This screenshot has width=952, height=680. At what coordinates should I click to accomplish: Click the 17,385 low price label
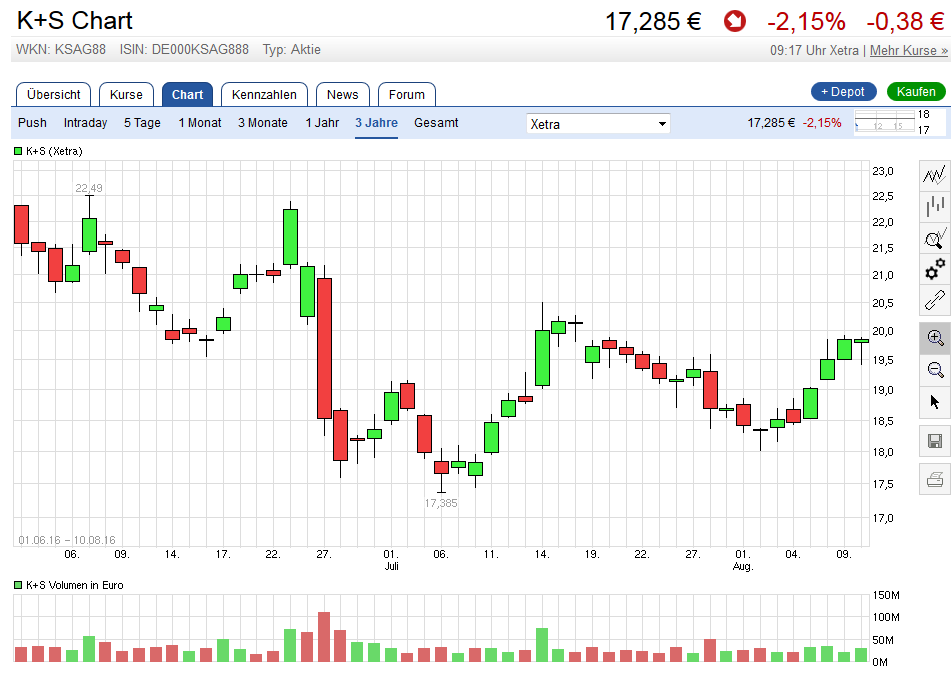[441, 503]
